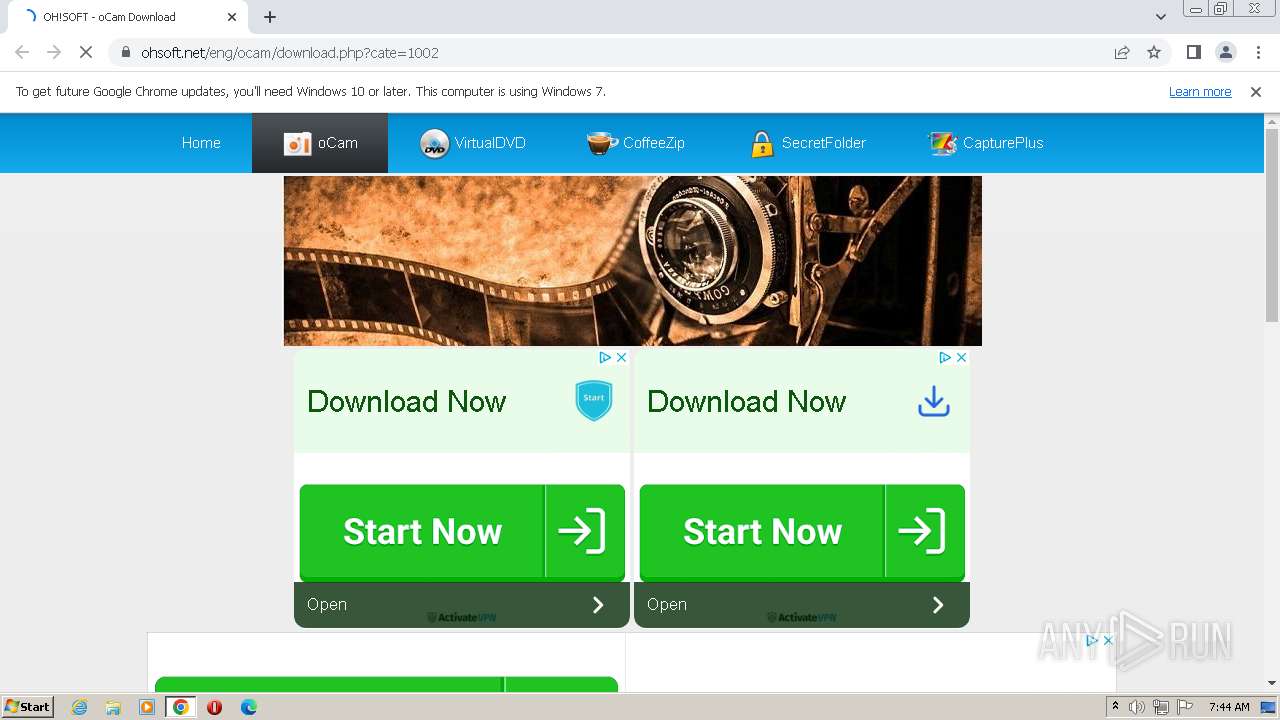The image size is (1280, 720).
Task: Open the Action Center flag icon
Action: coord(1183,707)
